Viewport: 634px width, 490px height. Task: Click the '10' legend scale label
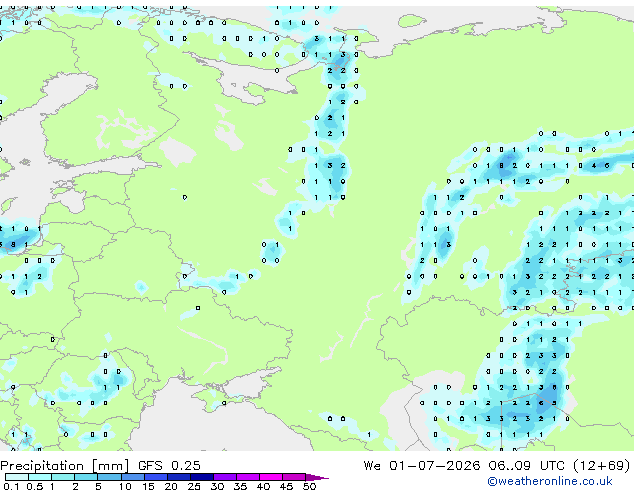125,486
